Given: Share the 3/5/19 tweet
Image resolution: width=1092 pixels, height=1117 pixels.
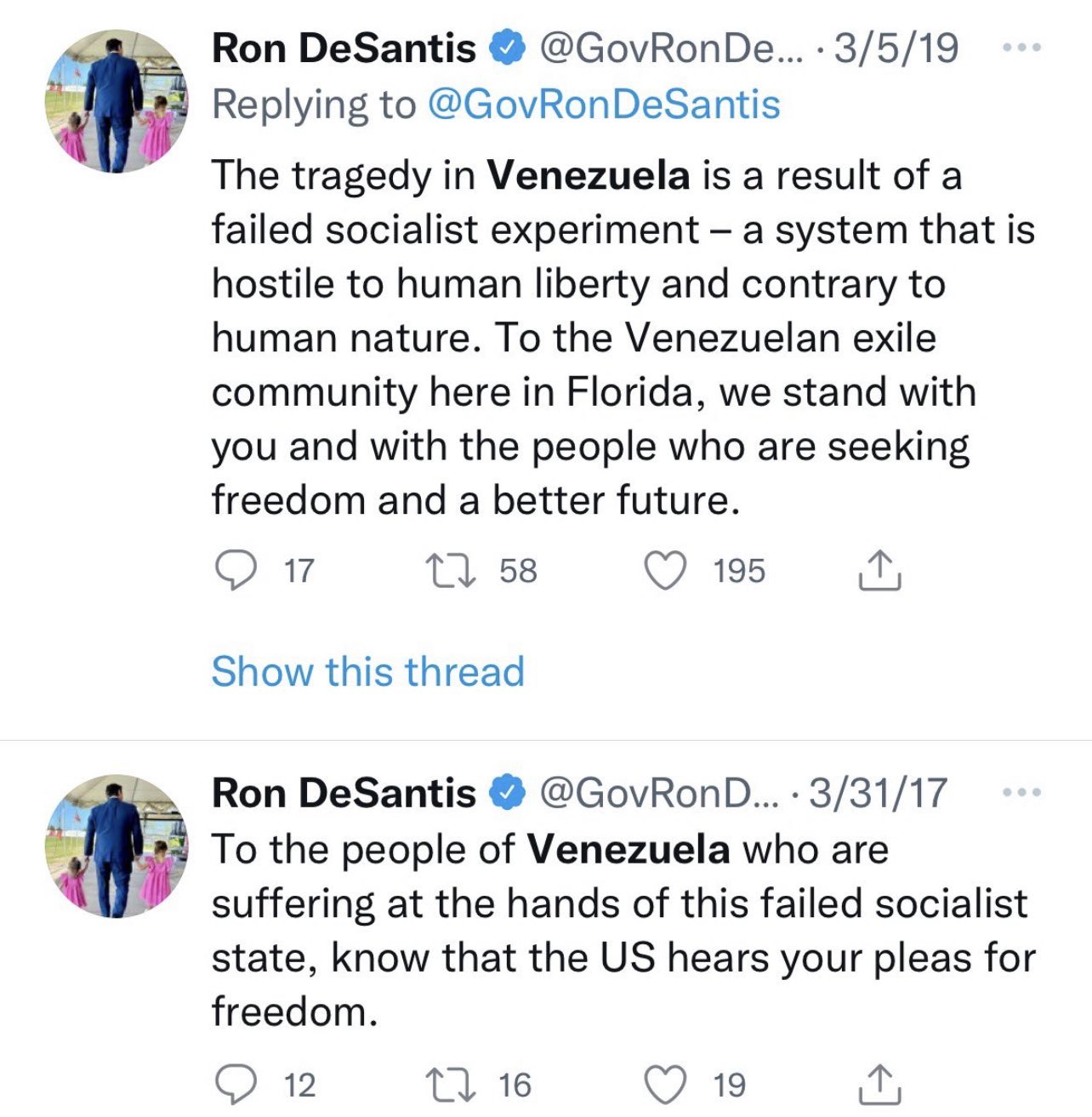Looking at the screenshot, I should [x=879, y=570].
